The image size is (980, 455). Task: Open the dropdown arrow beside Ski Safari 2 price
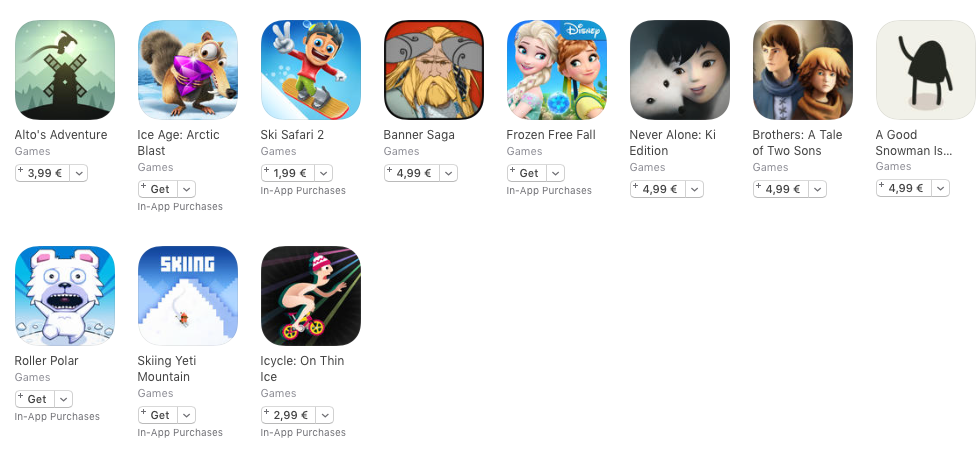(324, 173)
